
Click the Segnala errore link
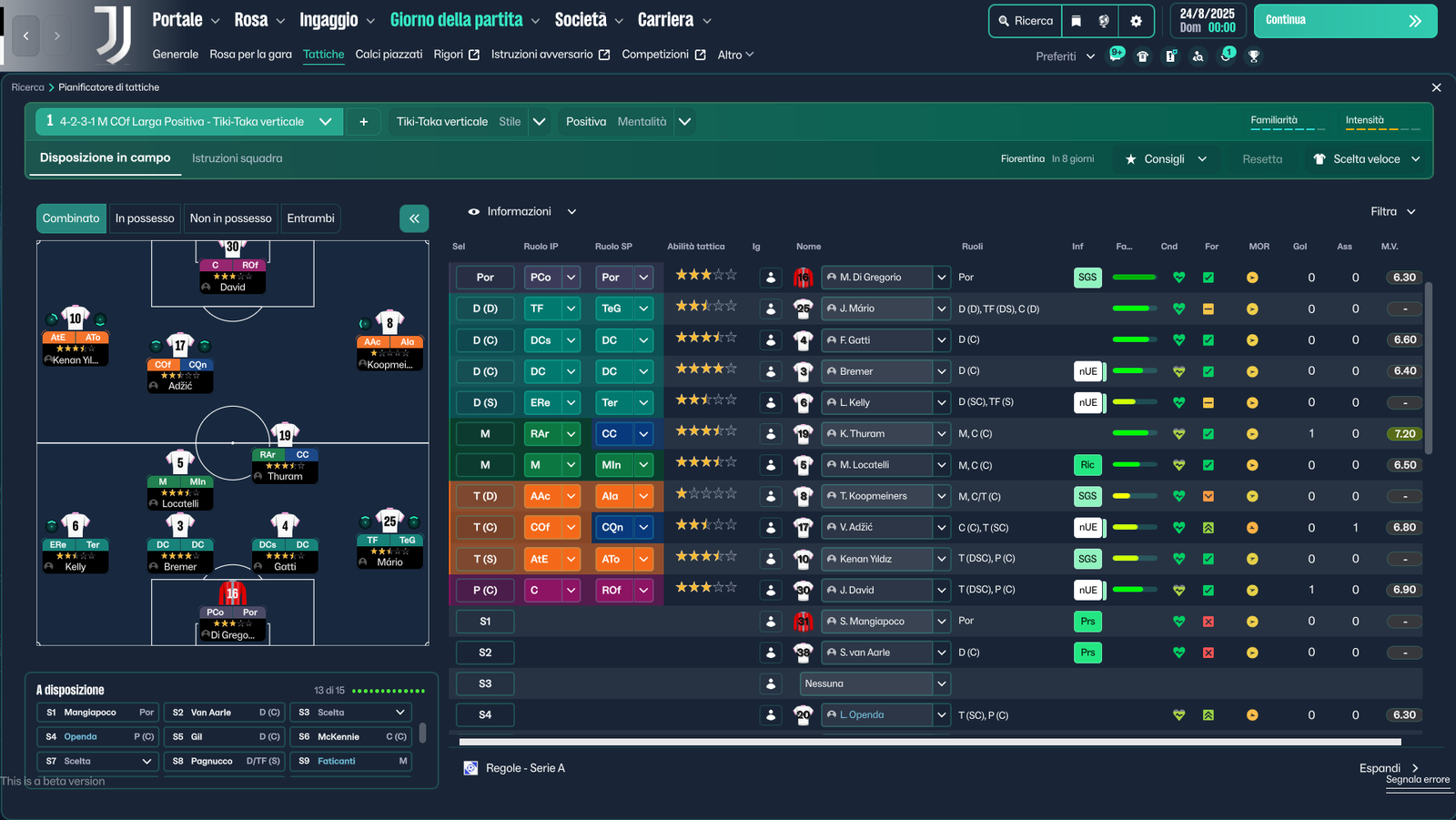[1417, 780]
